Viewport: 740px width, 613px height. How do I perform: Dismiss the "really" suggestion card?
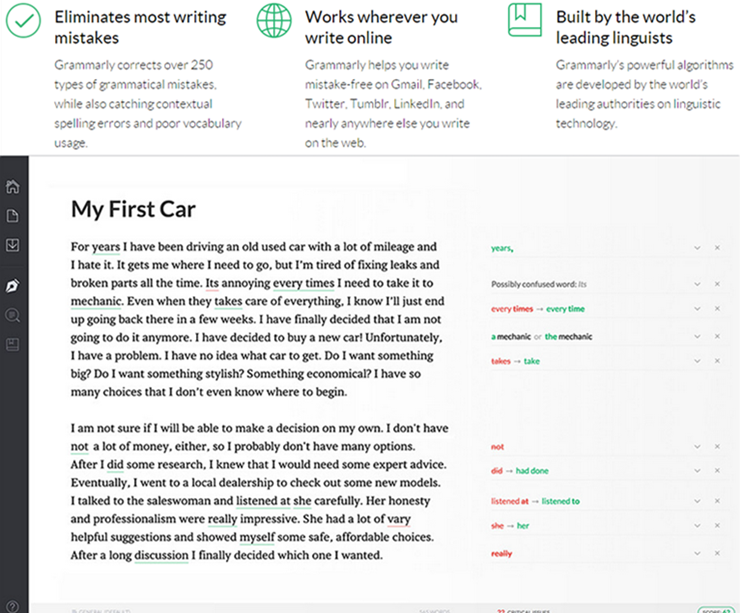[x=717, y=553]
